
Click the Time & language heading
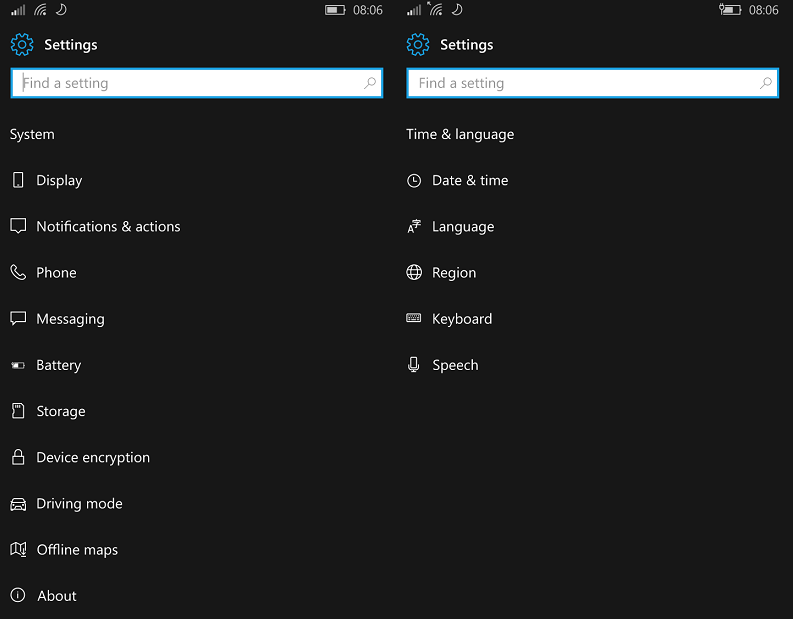[460, 135]
